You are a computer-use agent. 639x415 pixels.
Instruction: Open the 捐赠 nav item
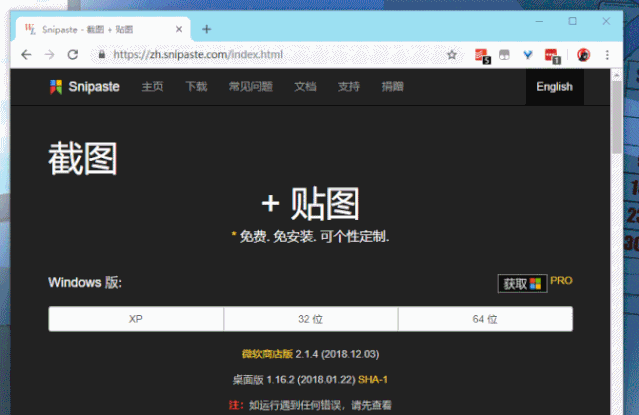coord(392,86)
